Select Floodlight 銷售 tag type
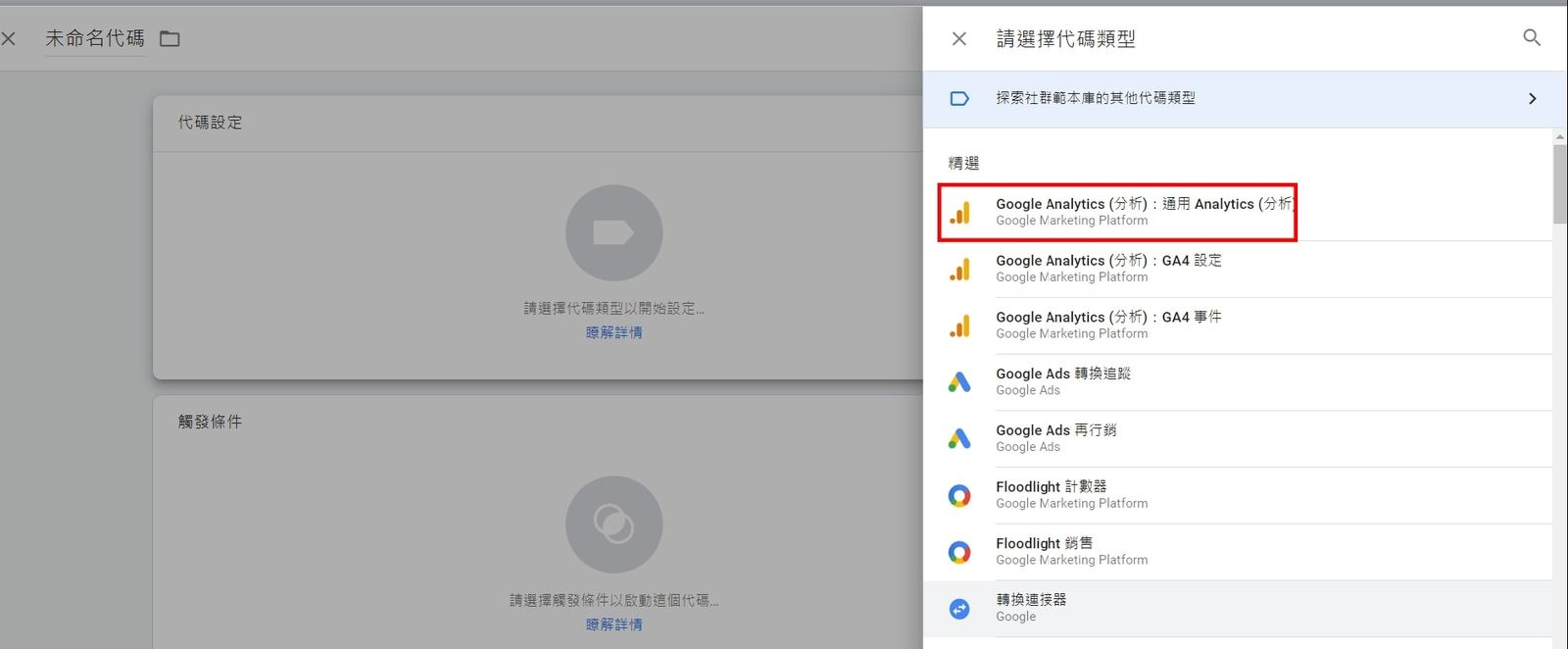The width and height of the screenshot is (1568, 649). [1238, 552]
